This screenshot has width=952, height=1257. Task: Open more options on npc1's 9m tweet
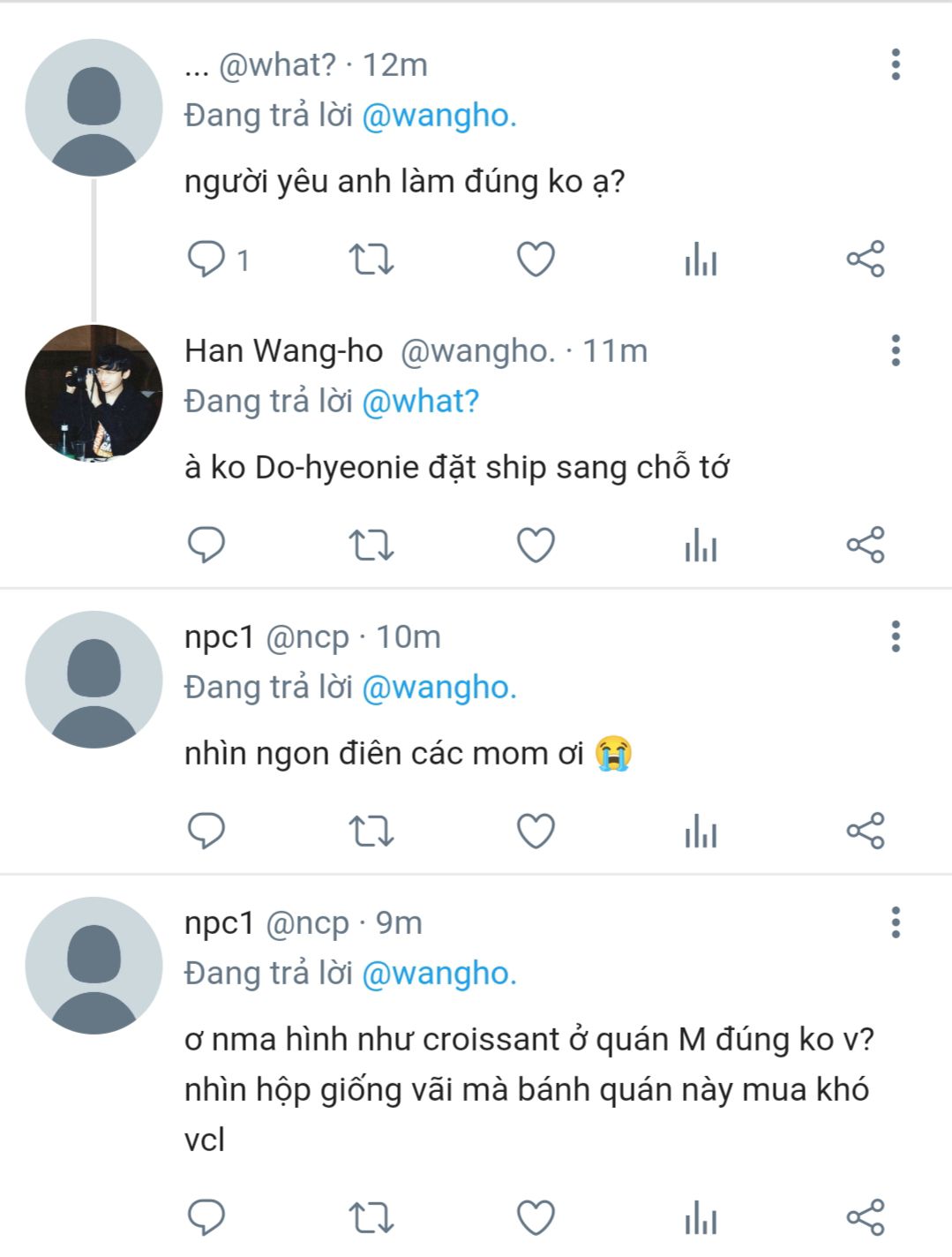[896, 922]
